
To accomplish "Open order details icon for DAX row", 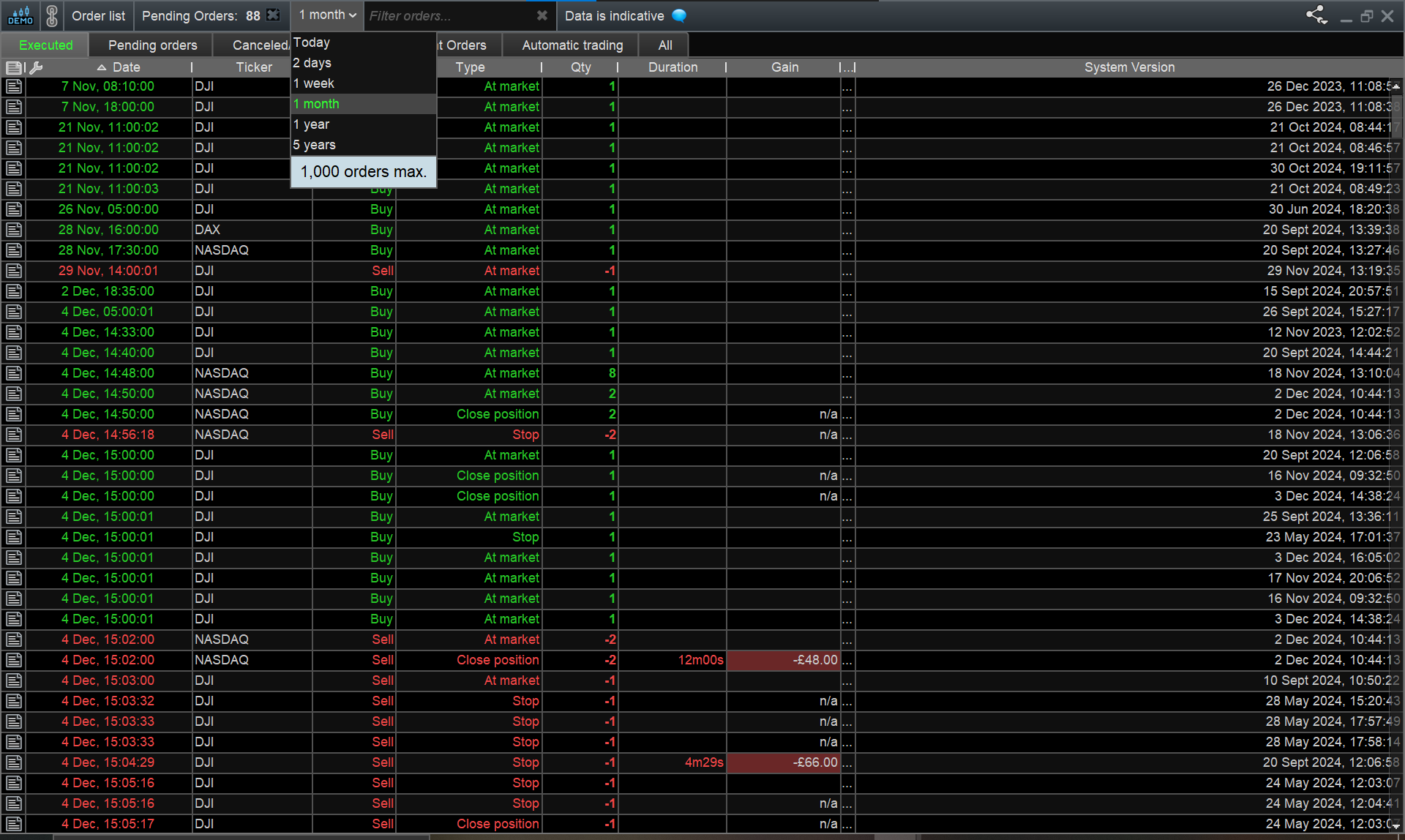I will (x=13, y=230).
